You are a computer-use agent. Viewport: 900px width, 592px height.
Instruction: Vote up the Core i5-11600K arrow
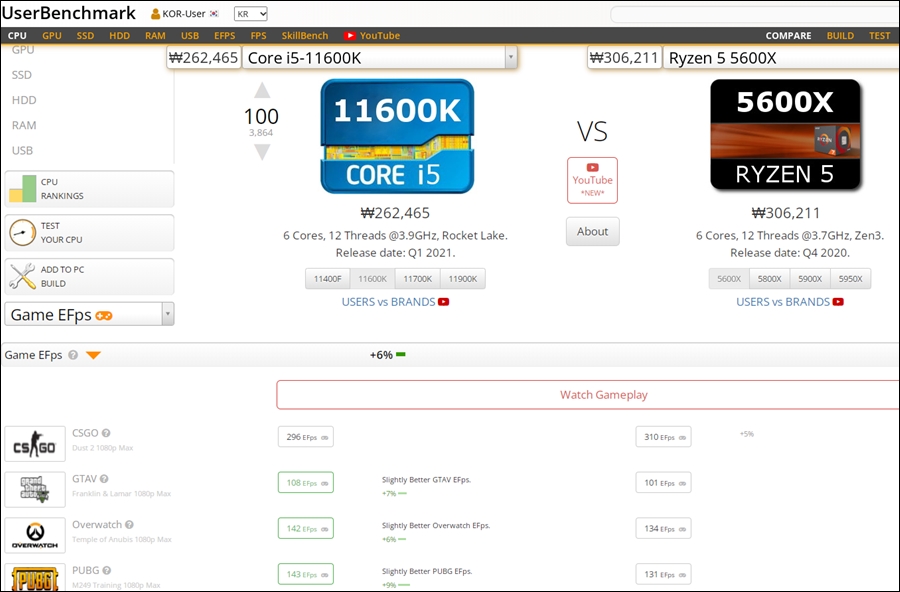tap(262, 90)
